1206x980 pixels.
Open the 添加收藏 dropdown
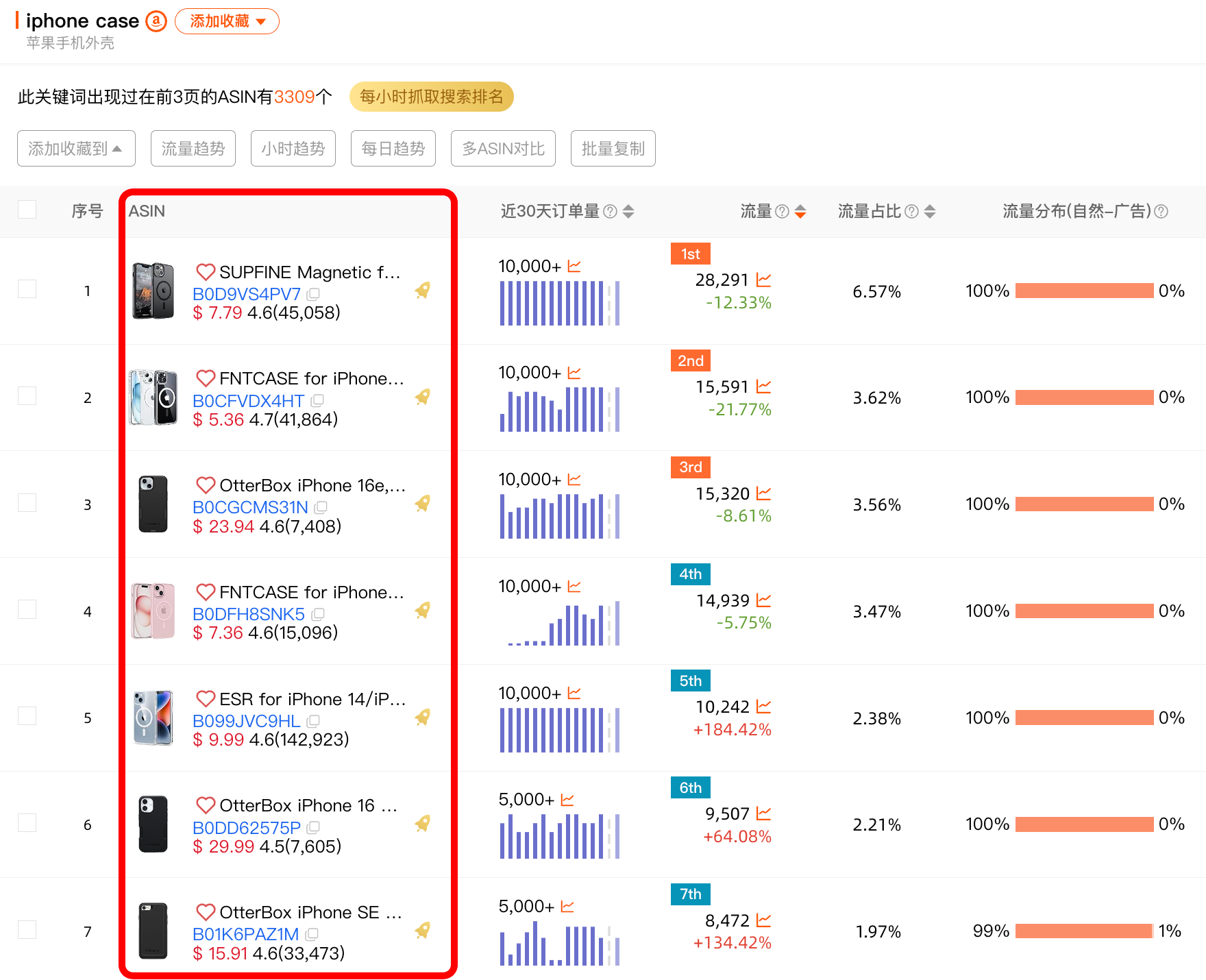pos(227,21)
